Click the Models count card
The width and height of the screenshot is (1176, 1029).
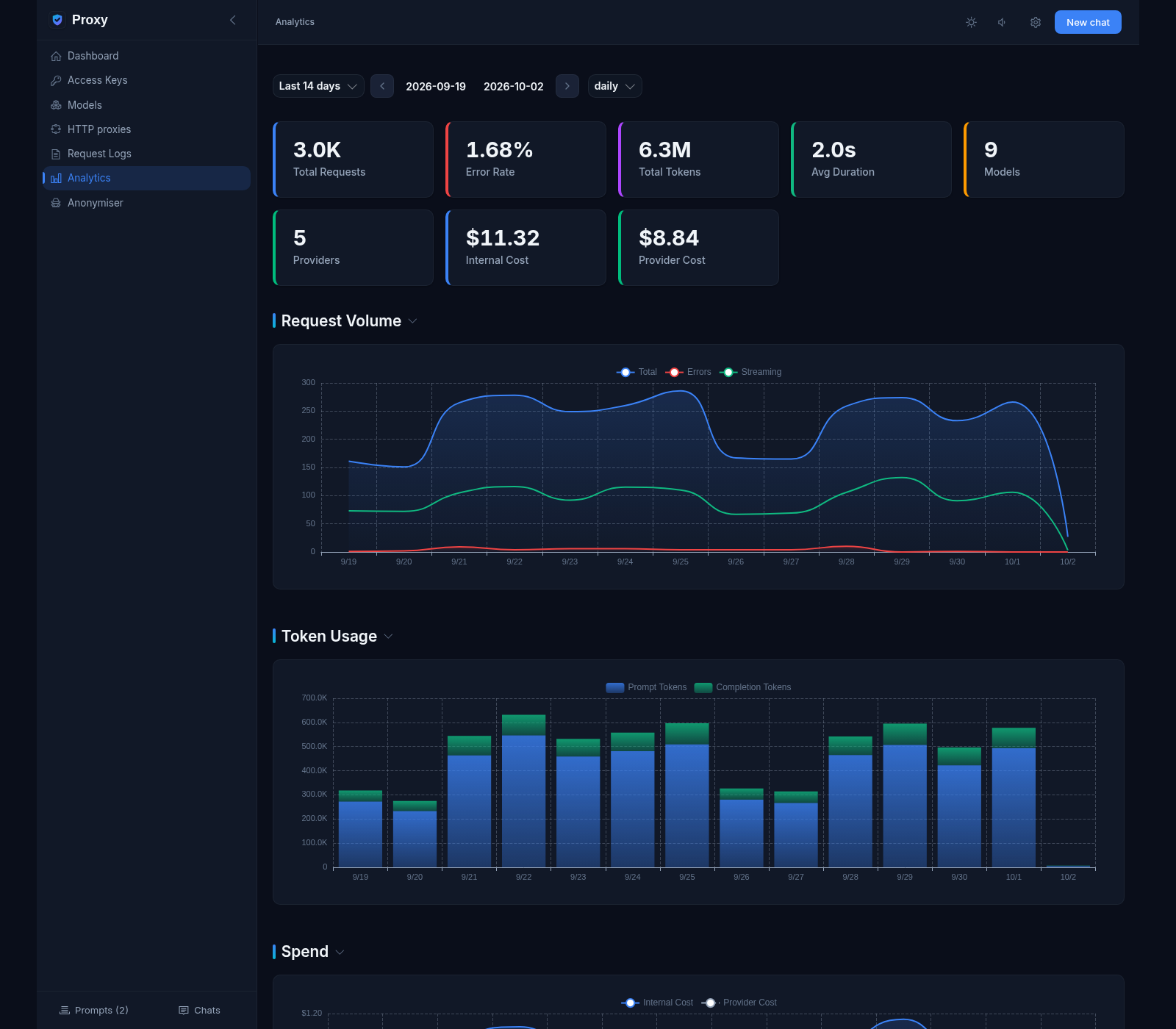point(1044,159)
